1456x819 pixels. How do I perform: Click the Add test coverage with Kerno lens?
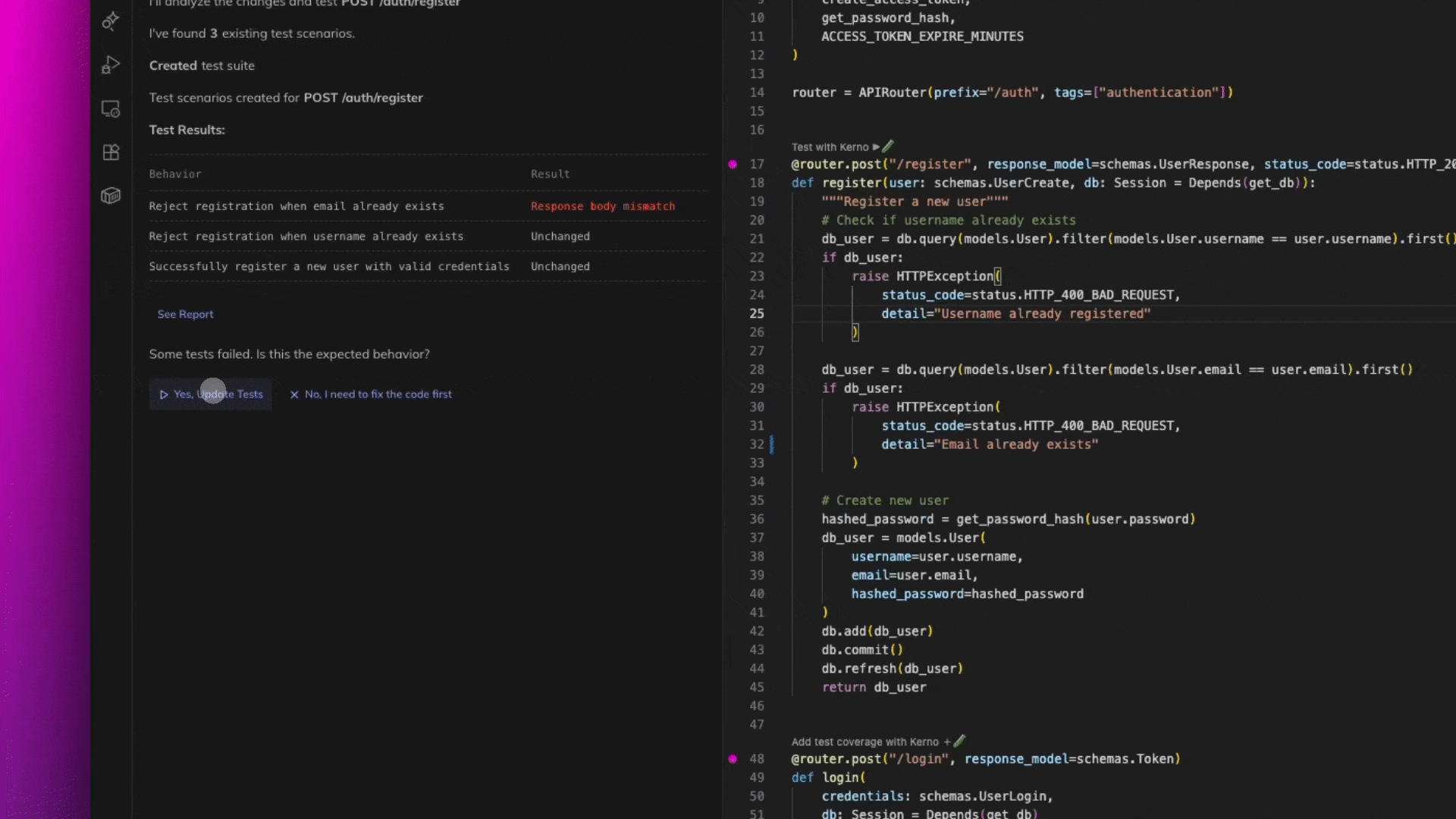pyautogui.click(x=864, y=742)
